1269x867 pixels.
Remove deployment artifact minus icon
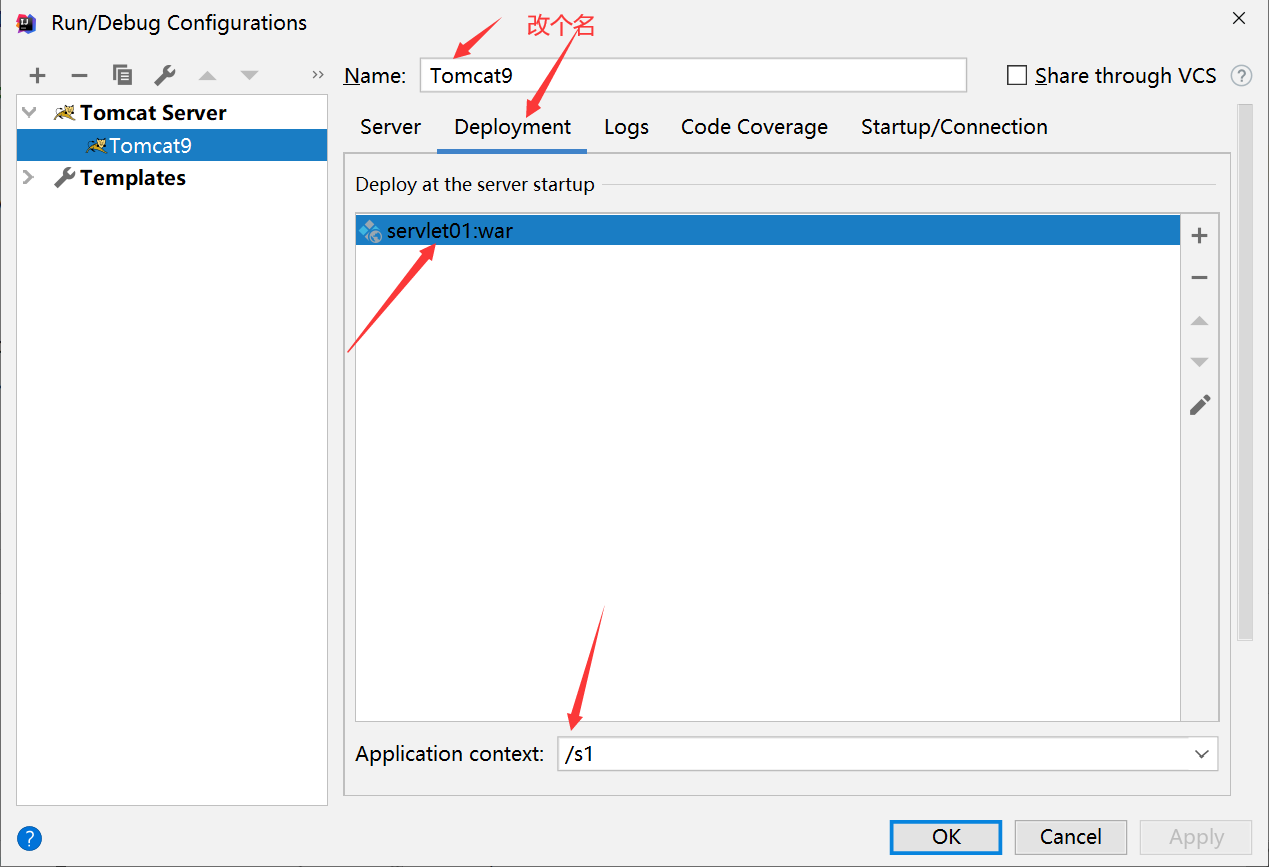pyautogui.click(x=1200, y=278)
